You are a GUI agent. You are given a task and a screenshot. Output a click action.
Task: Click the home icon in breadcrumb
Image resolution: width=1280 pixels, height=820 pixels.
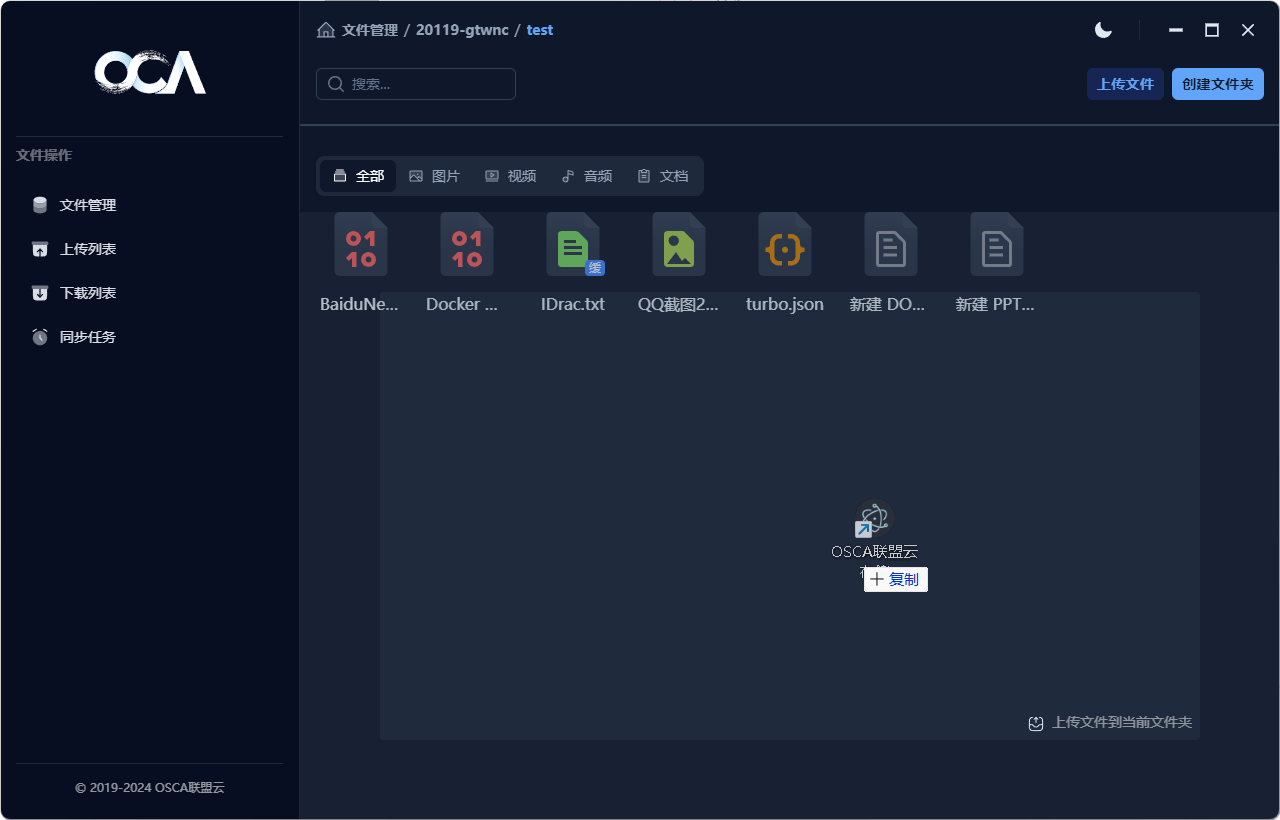pyautogui.click(x=326, y=30)
